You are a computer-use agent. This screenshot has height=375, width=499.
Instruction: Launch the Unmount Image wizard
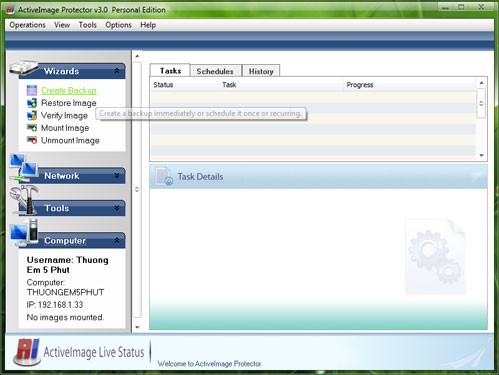(x=70, y=140)
